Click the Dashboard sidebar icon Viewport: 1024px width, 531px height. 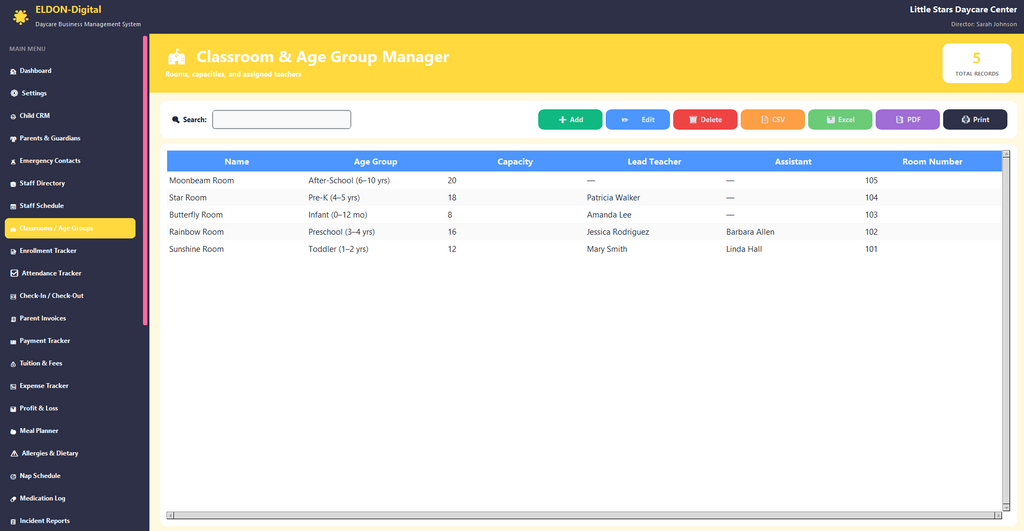click(x=13, y=71)
